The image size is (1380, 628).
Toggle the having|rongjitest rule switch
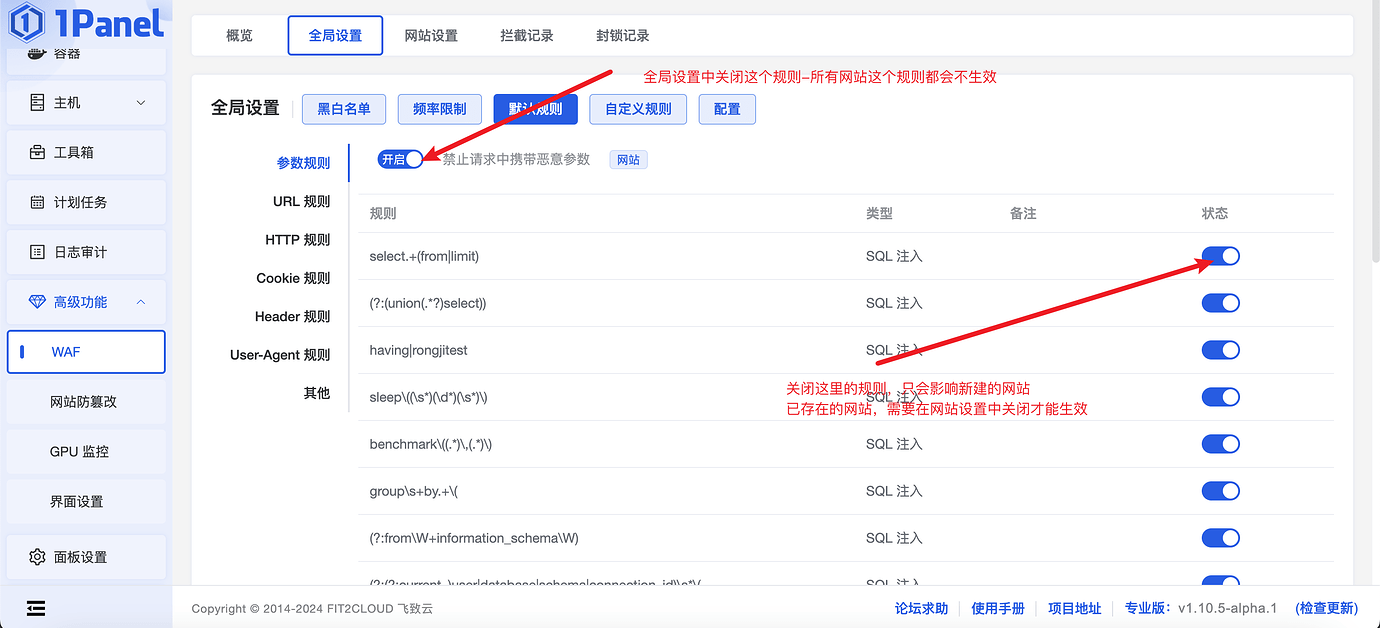point(1220,349)
